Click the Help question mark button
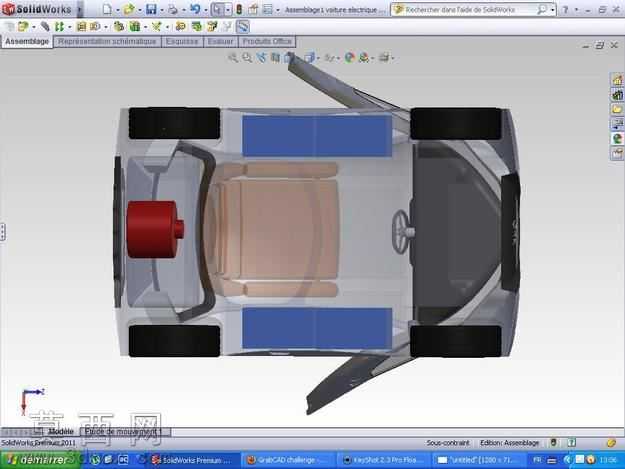Screen dimensions: 625x469 (565, 10)
